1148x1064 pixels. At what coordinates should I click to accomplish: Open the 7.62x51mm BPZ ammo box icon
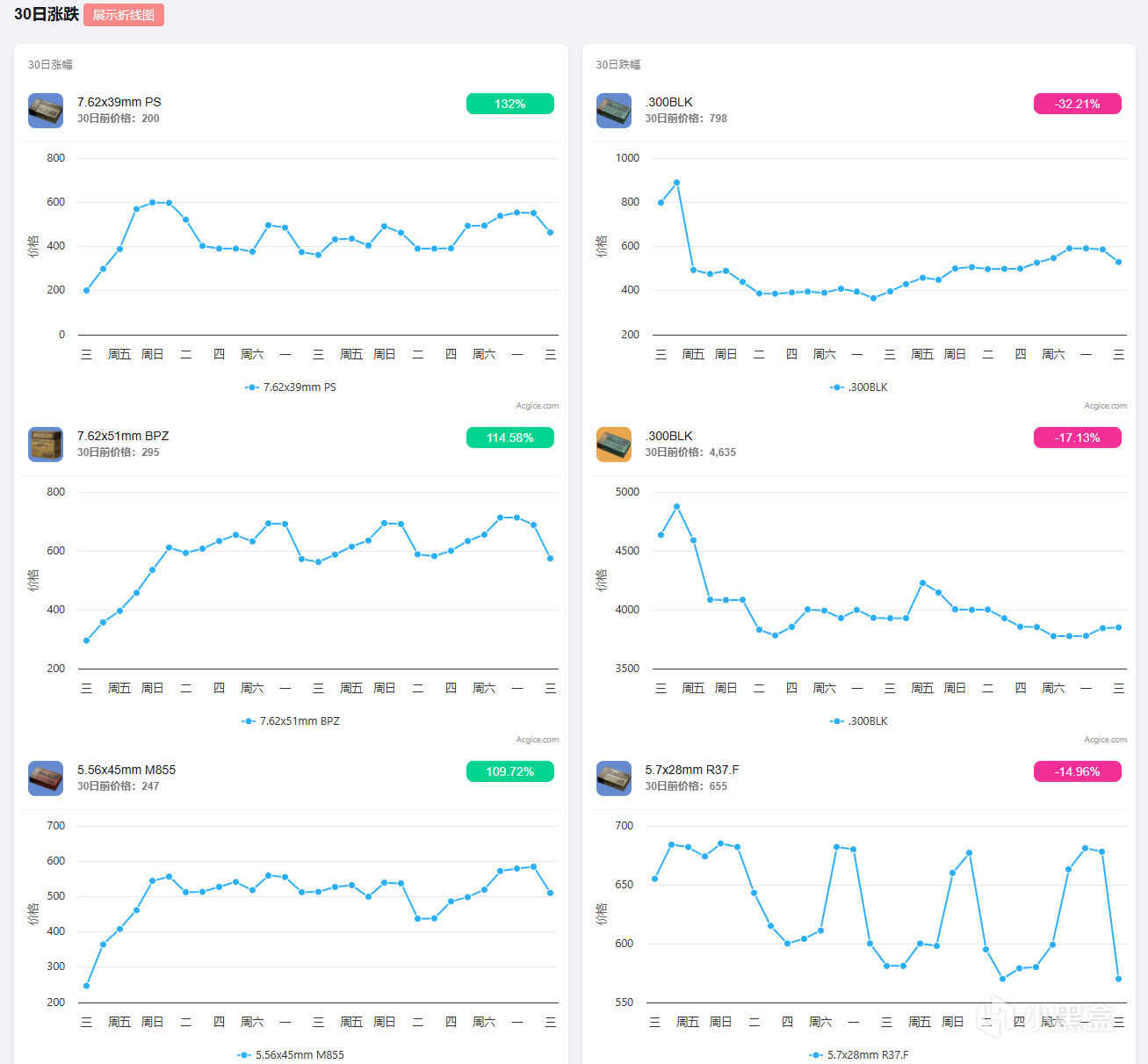pos(46,445)
